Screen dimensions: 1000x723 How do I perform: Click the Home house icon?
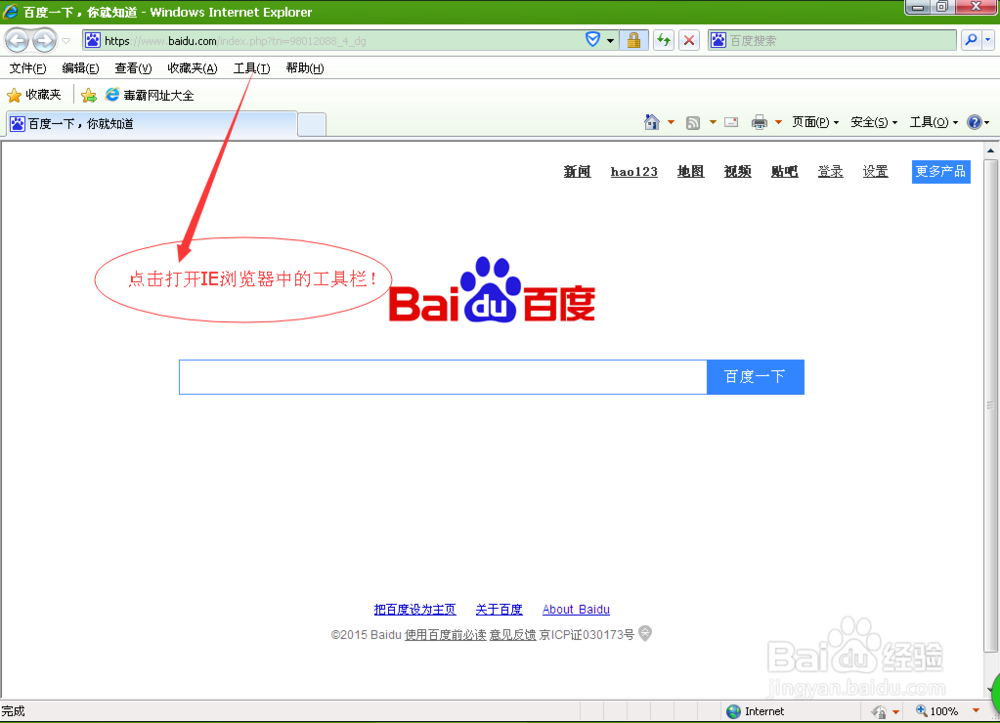(x=651, y=122)
